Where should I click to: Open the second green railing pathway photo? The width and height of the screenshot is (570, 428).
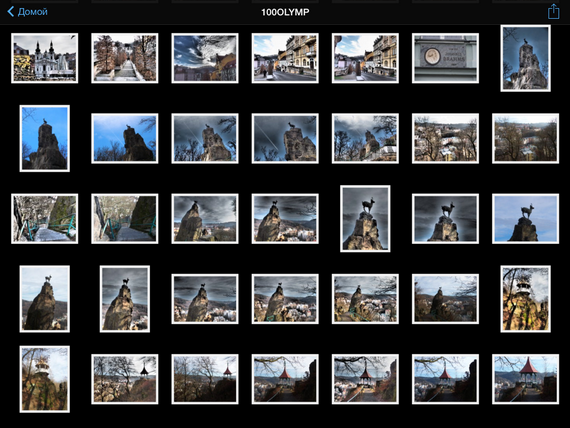coord(125,219)
